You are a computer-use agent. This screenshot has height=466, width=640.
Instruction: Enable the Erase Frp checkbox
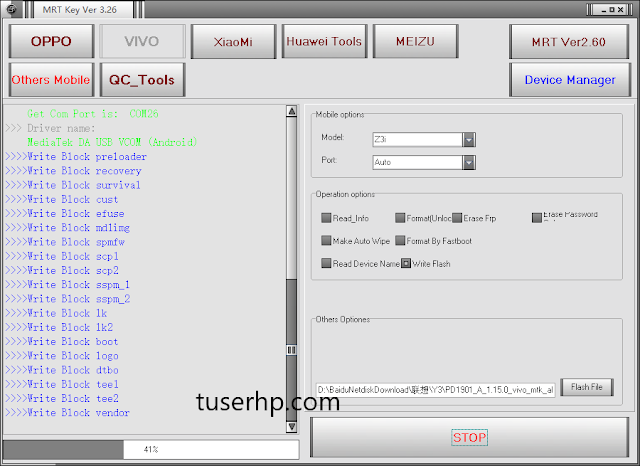pos(457,218)
